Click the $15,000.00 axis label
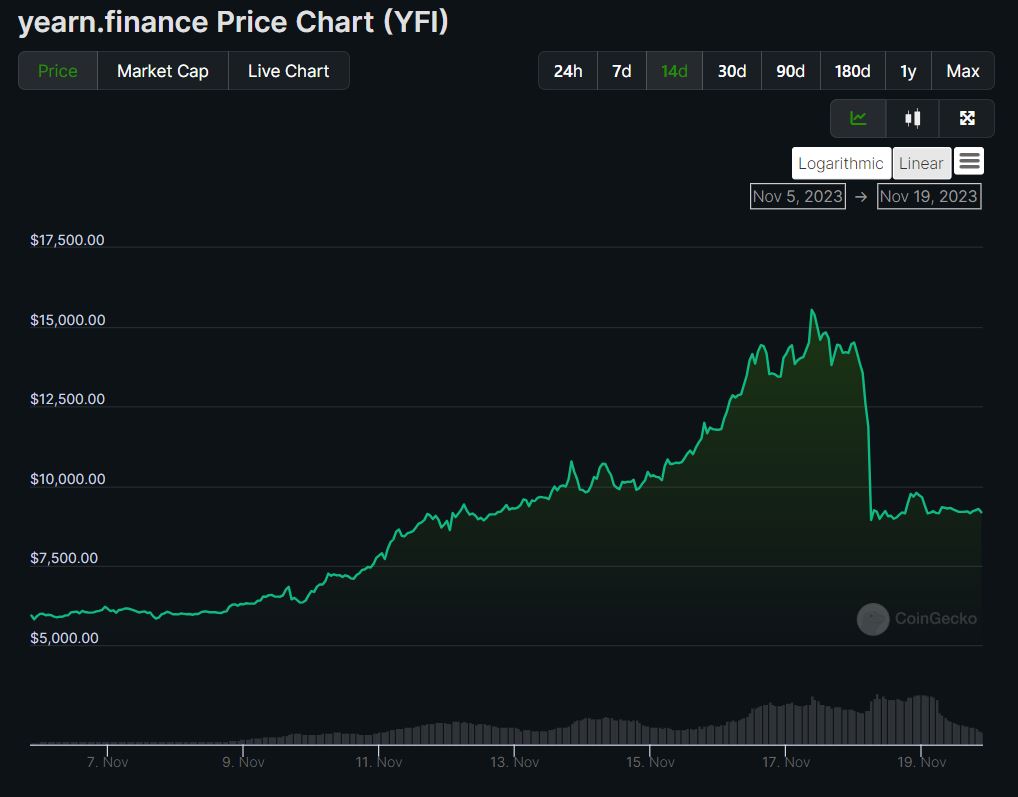The image size is (1018, 797). click(x=68, y=320)
